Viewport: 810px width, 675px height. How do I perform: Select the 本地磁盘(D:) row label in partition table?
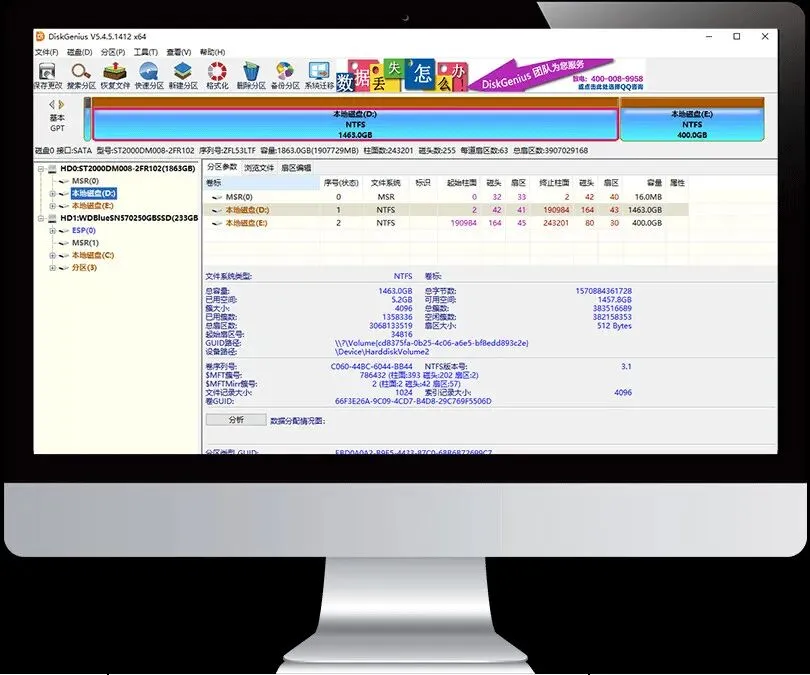(x=247, y=210)
